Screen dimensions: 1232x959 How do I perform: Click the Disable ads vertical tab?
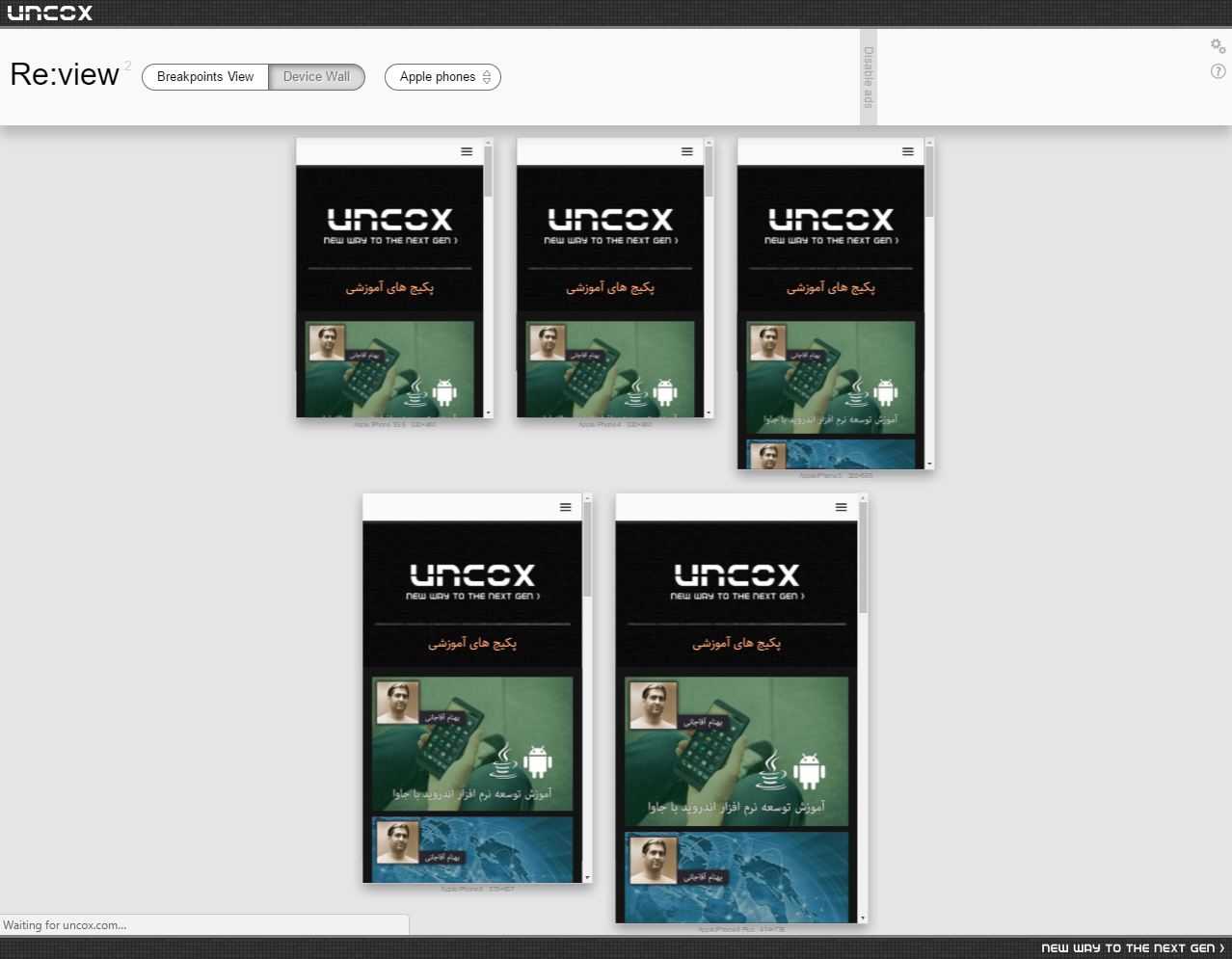pos(869,77)
